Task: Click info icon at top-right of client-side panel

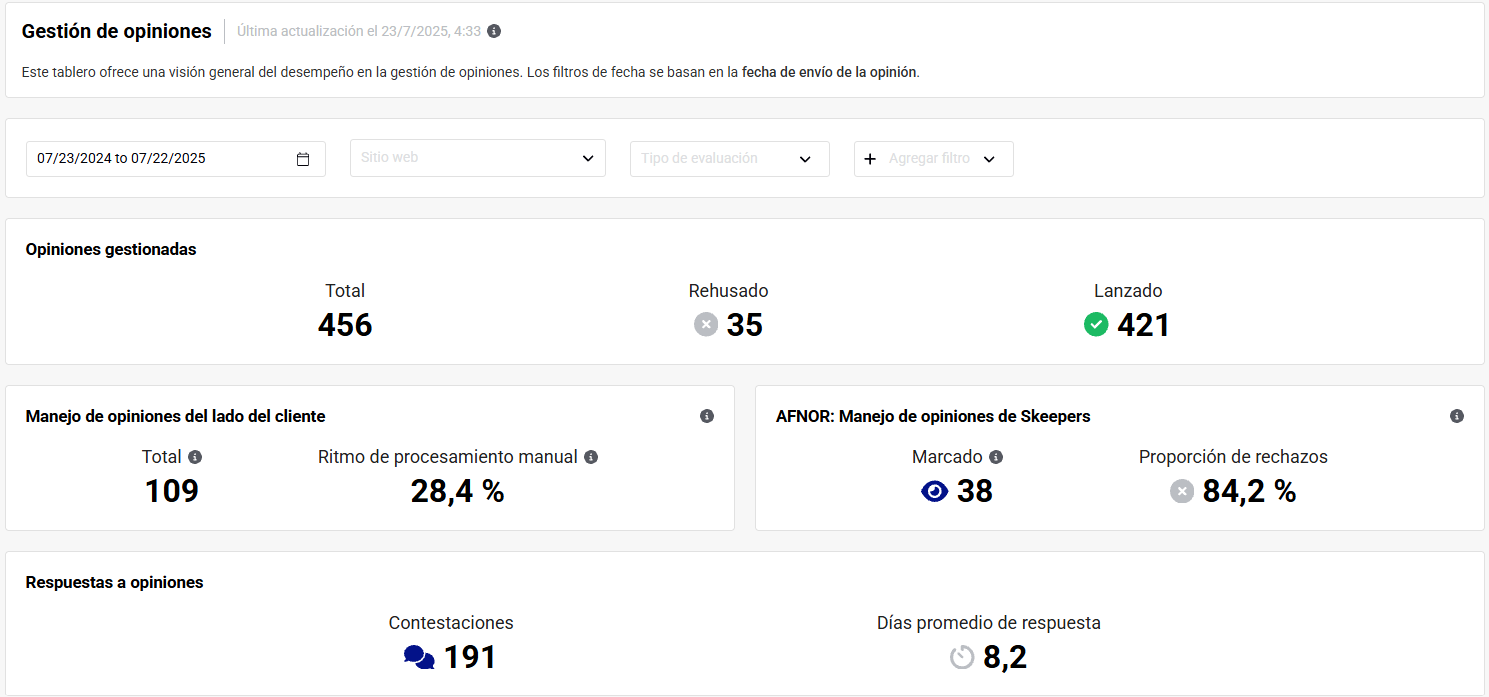Action: coord(707,416)
